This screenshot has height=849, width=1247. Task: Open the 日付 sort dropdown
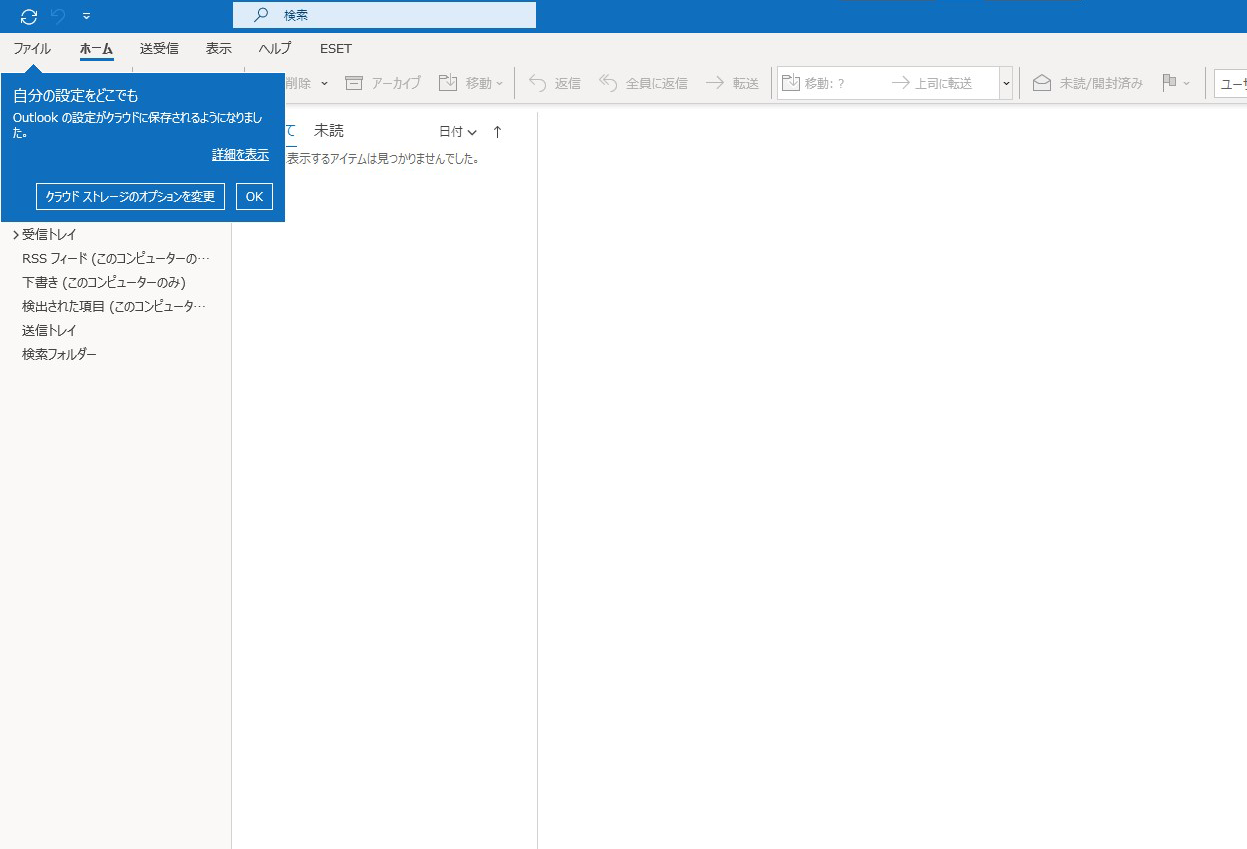[x=458, y=132]
